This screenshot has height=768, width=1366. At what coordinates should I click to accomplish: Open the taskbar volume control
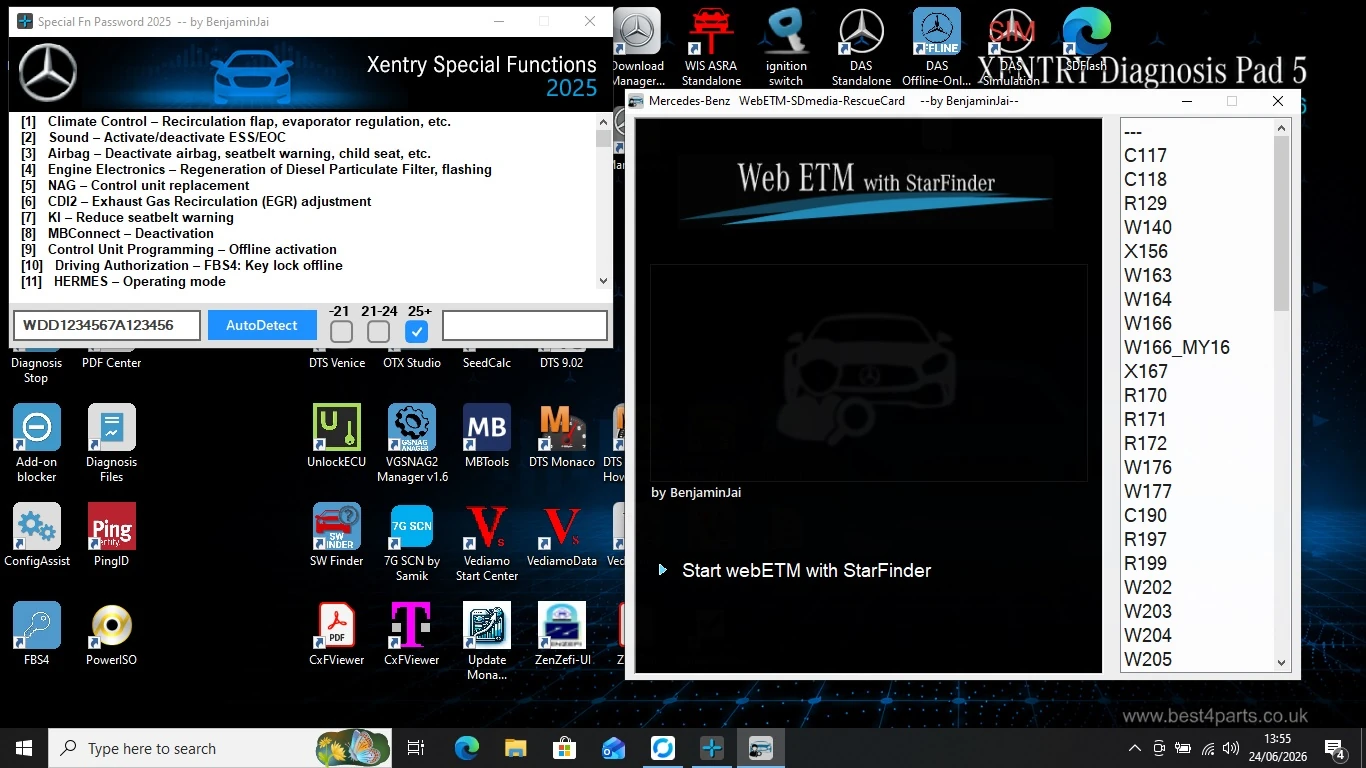(1231, 748)
